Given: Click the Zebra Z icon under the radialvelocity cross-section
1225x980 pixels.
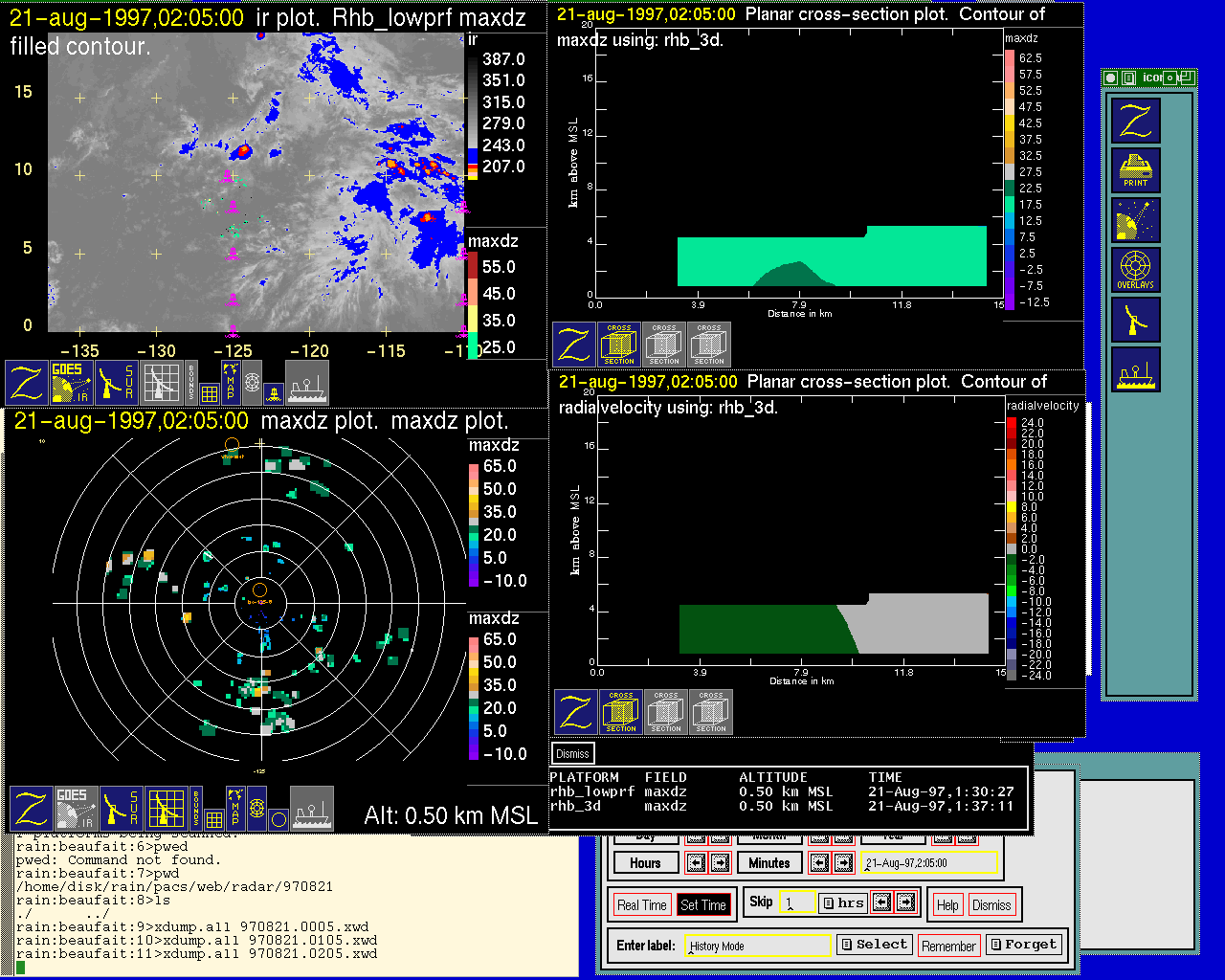Looking at the screenshot, I should click(576, 712).
